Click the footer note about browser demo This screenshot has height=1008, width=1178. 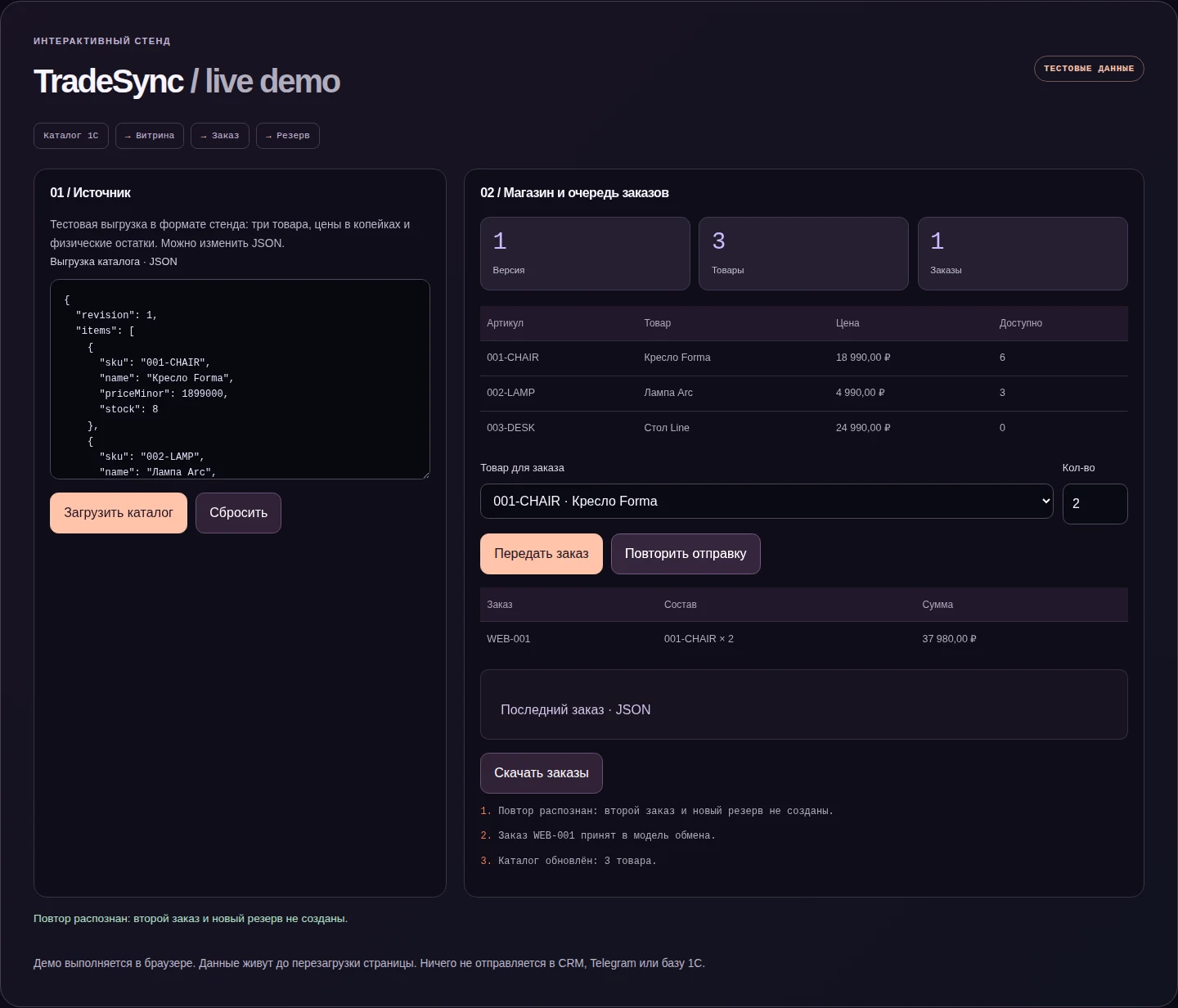[369, 963]
